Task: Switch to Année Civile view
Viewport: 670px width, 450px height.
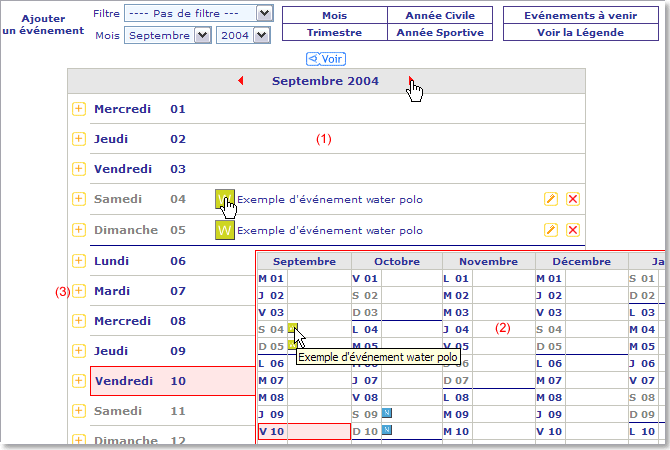Action: click(440, 15)
